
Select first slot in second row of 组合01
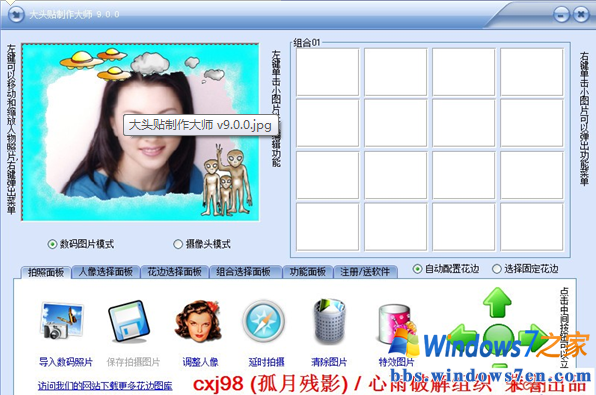pos(327,123)
